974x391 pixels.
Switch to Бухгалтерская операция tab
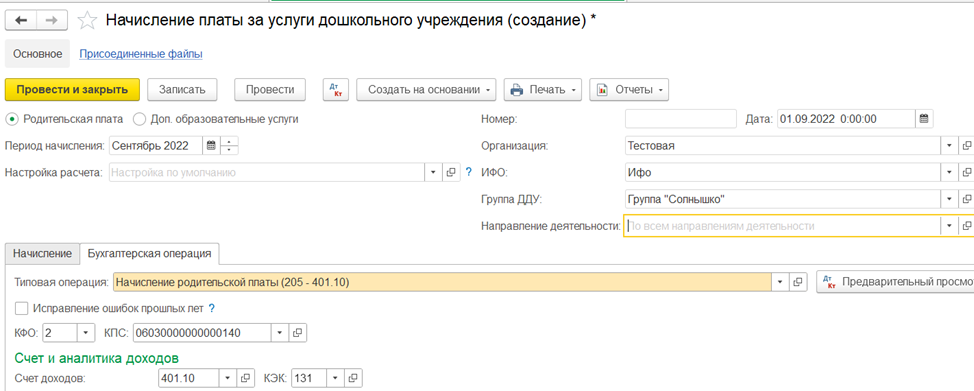(x=149, y=254)
